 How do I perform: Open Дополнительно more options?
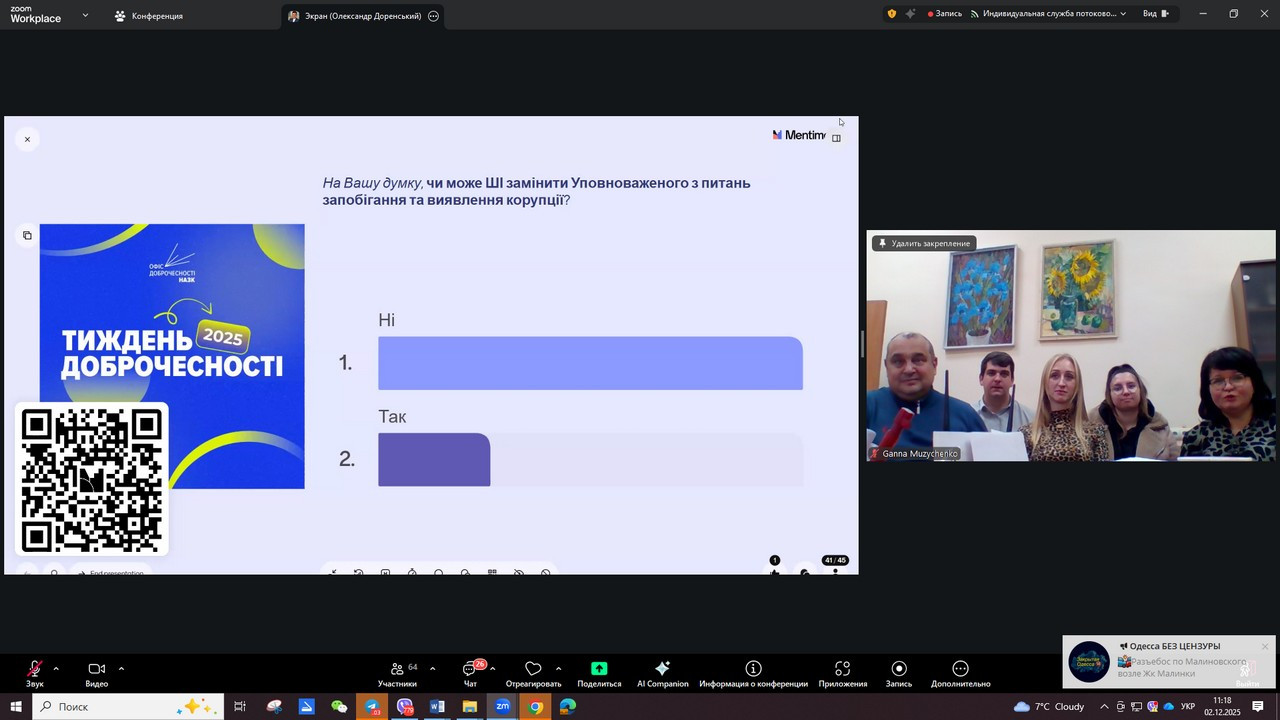pyautogui.click(x=960, y=674)
